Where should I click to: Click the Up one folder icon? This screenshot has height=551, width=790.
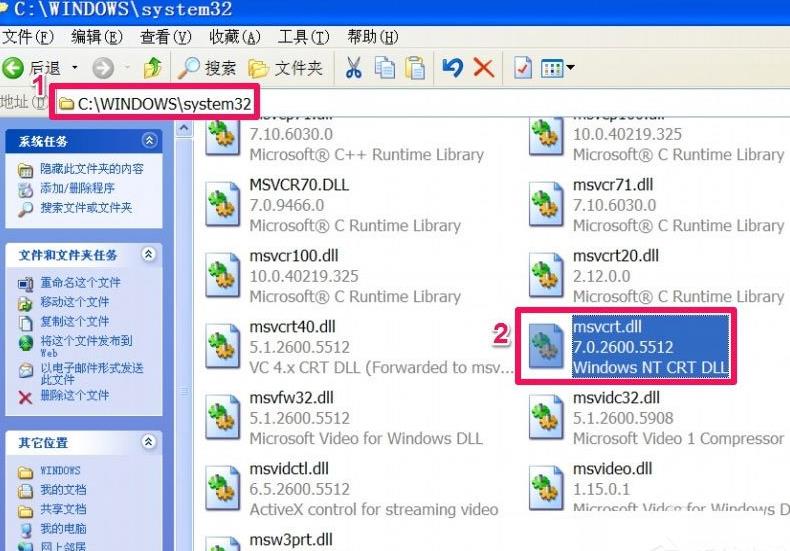(x=152, y=68)
